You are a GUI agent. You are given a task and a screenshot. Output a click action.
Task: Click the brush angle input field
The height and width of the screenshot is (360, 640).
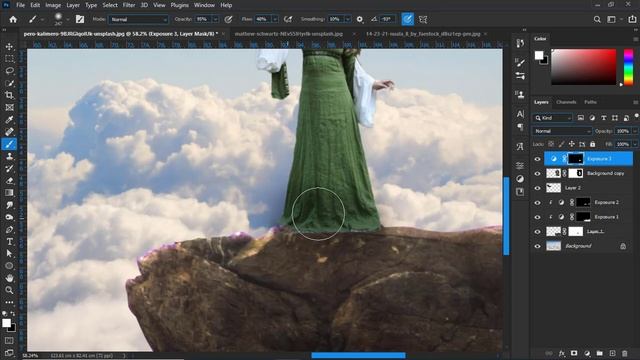[x=387, y=19]
